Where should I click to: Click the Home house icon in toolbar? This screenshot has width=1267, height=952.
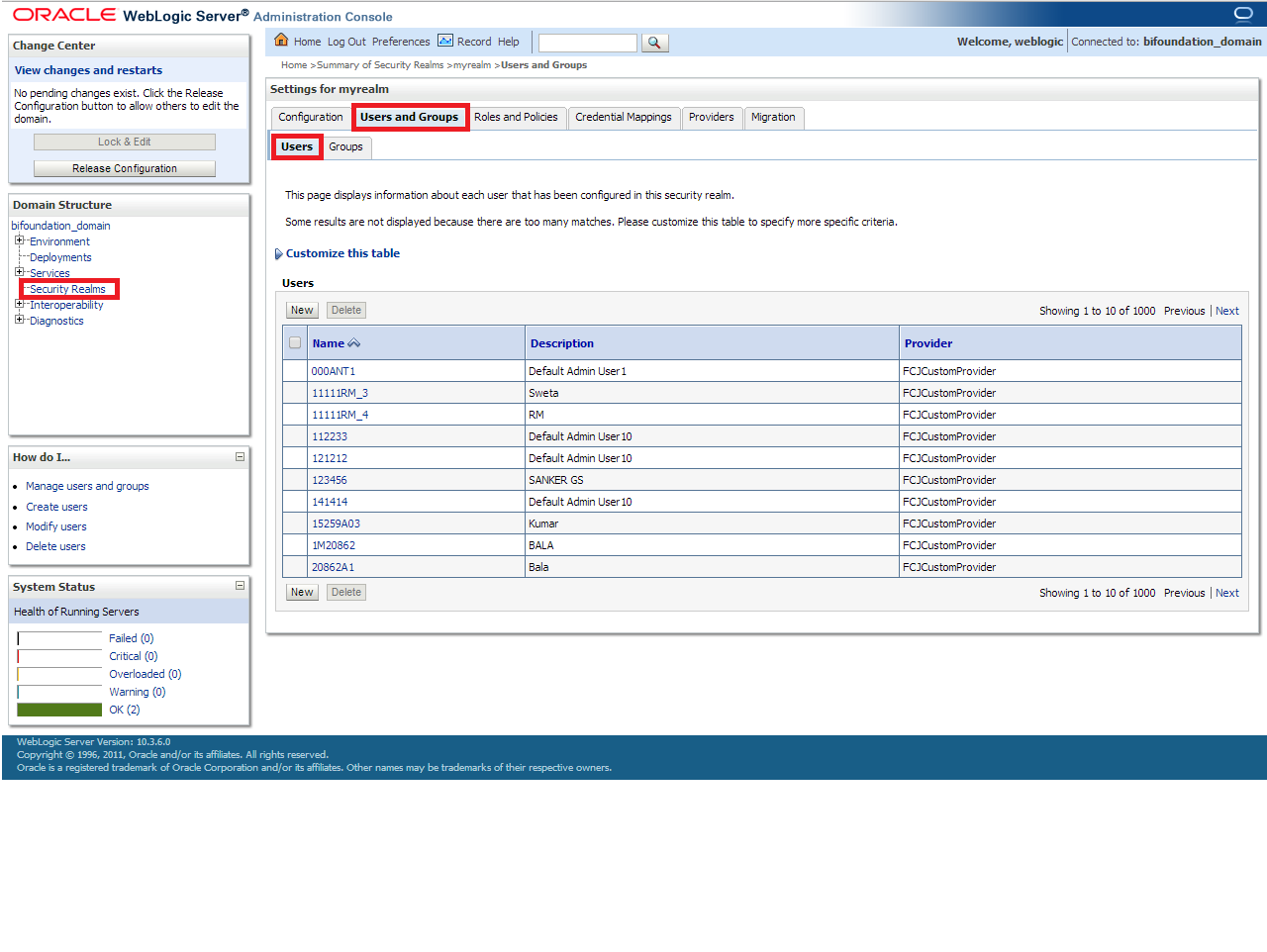(x=281, y=41)
